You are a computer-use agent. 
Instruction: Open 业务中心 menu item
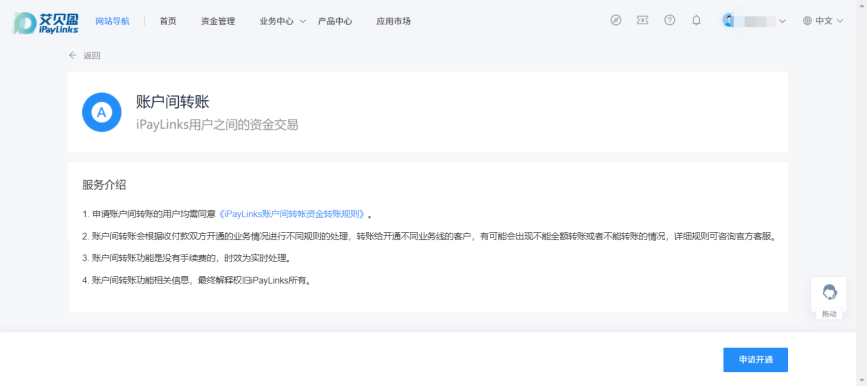pos(276,21)
